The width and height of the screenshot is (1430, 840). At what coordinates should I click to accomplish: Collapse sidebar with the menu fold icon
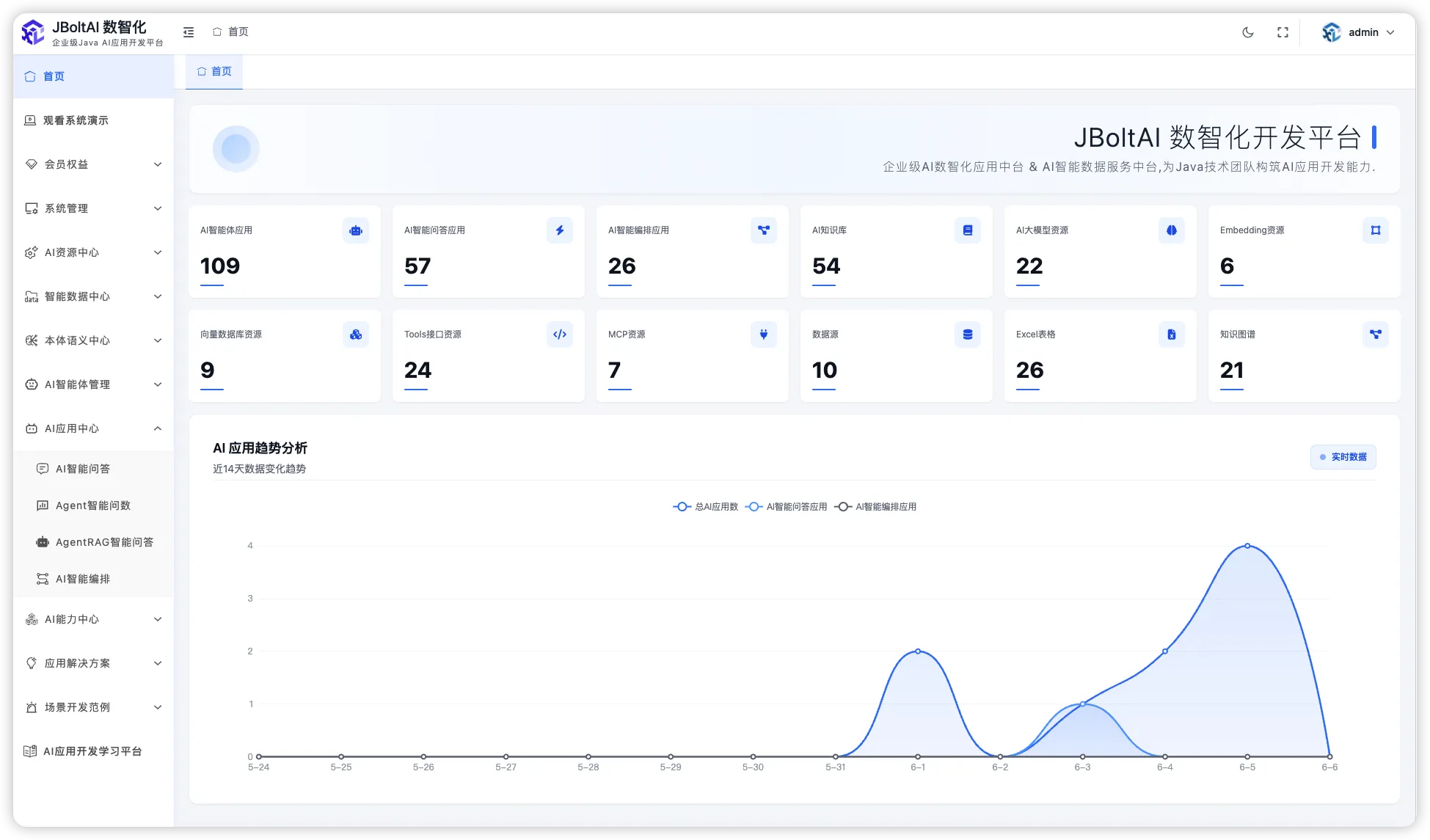[x=189, y=32]
